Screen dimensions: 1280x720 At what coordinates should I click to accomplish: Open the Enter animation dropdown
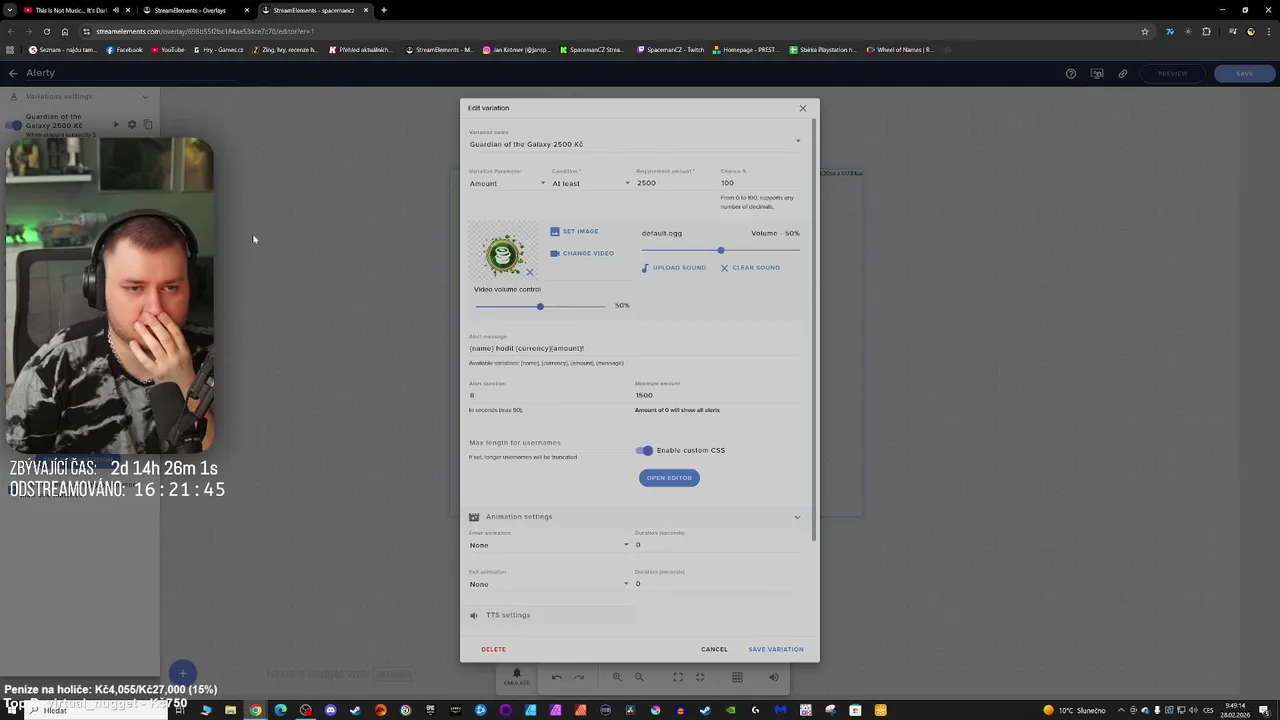point(549,545)
